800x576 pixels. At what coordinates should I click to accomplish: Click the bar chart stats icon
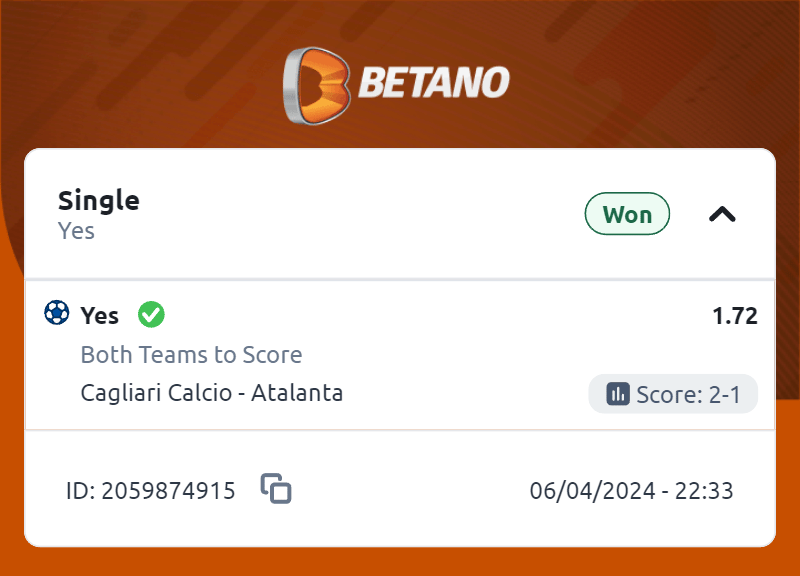click(x=617, y=393)
